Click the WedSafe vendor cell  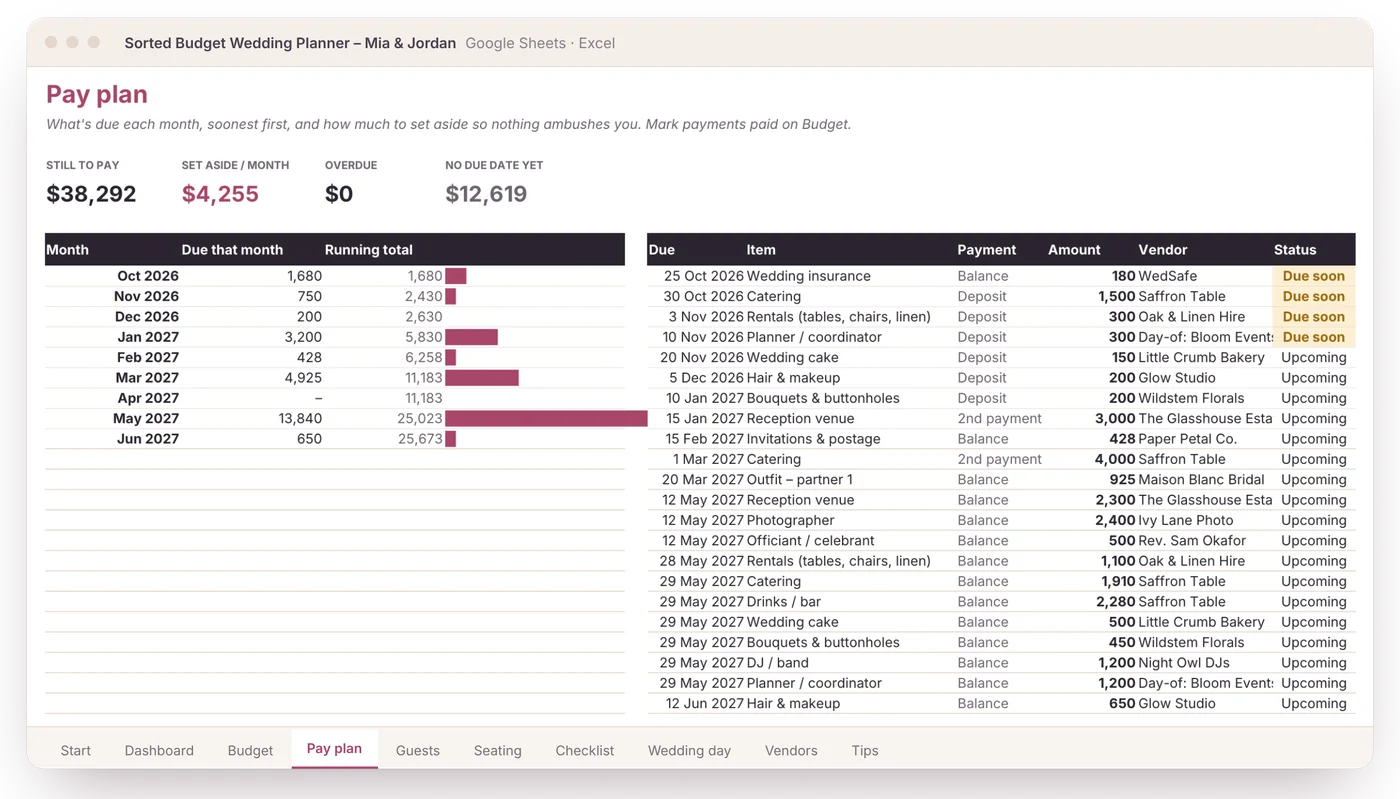pos(1168,276)
